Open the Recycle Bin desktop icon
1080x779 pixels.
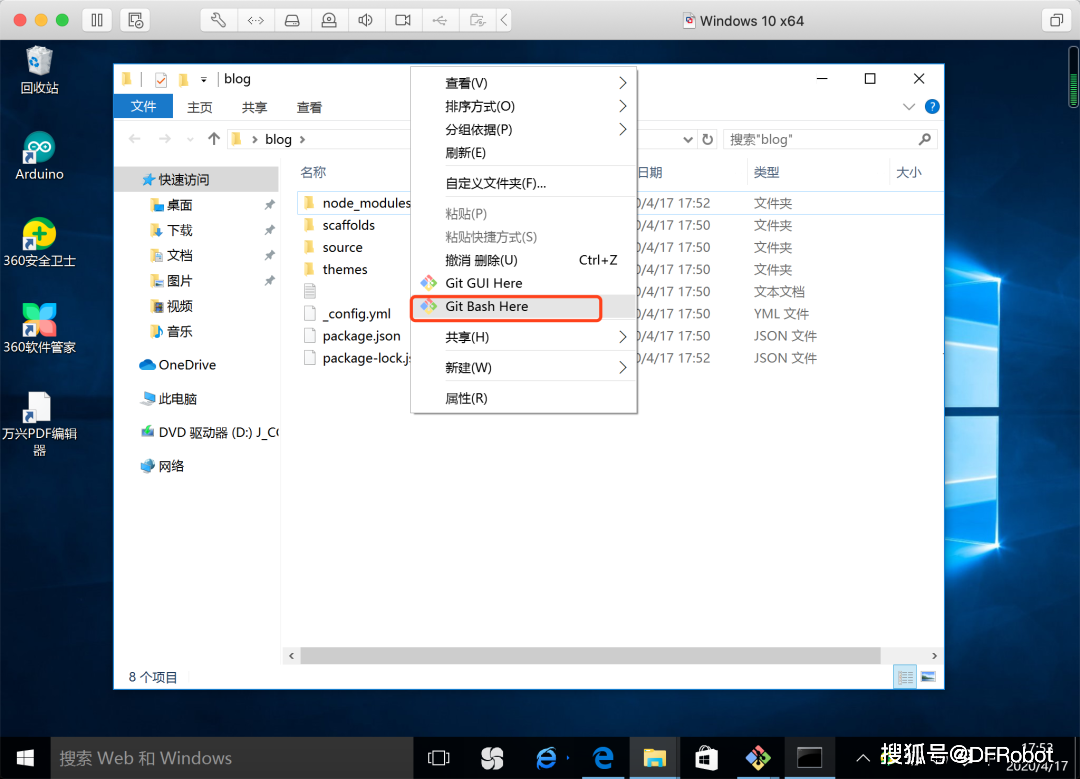39,70
